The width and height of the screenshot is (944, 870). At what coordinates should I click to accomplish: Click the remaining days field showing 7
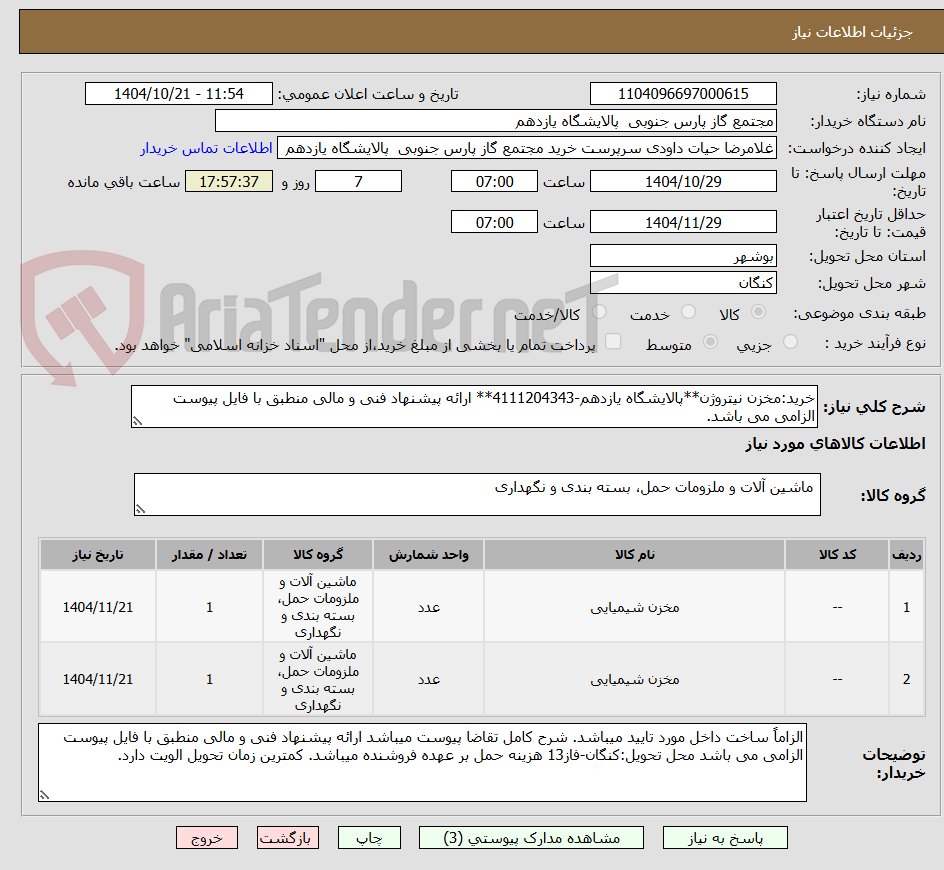pos(358,181)
